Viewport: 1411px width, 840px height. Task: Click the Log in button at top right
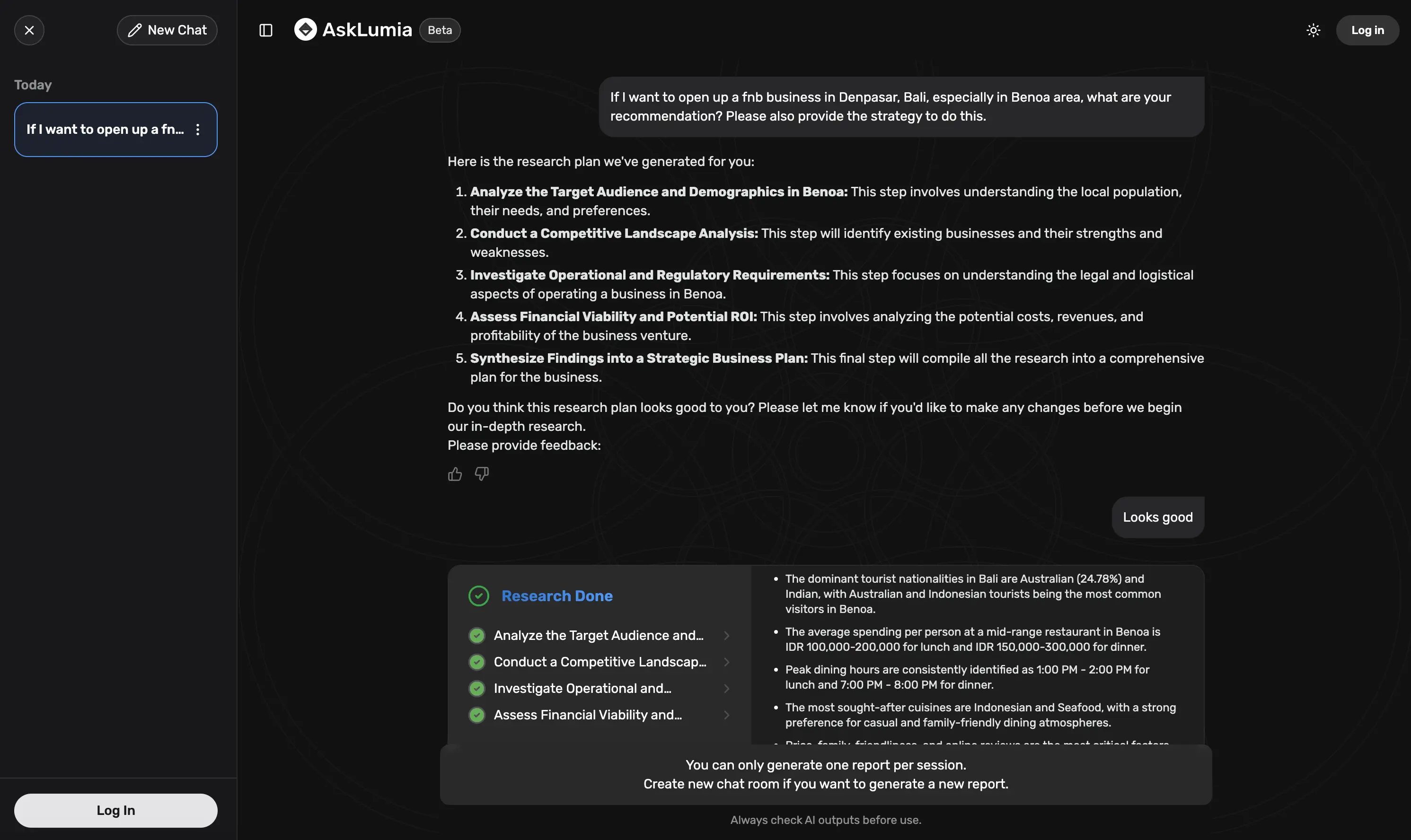click(1367, 30)
